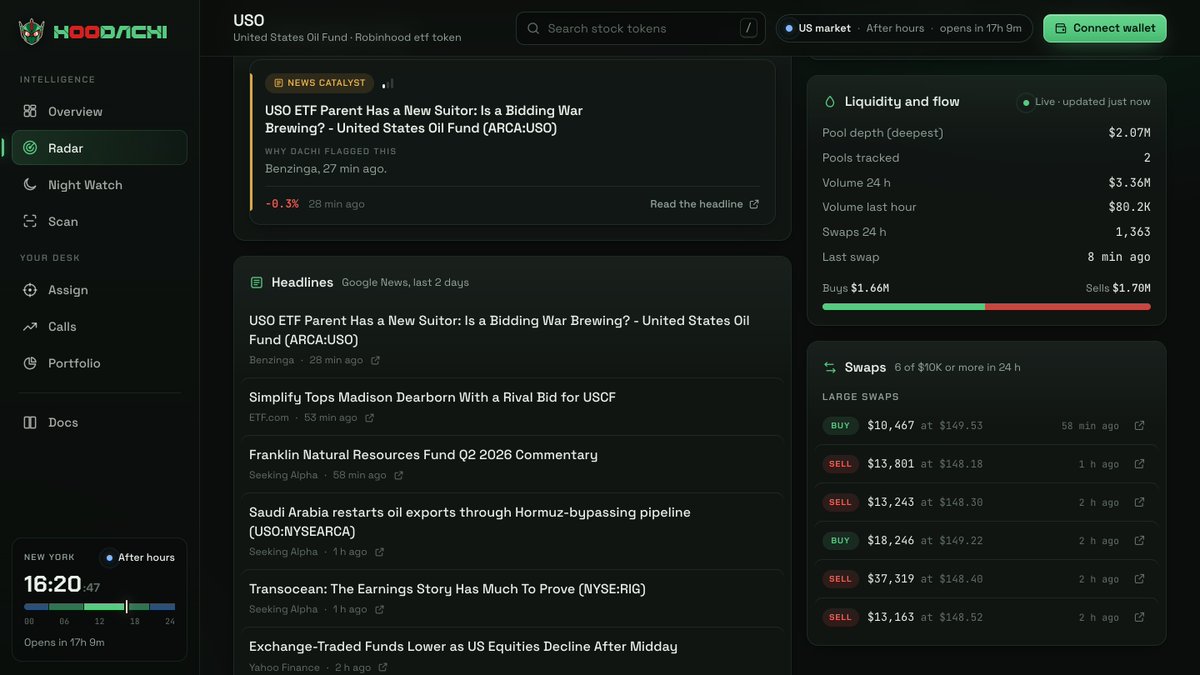
Task: Click the Volume last hour value $80.2K
Action: tap(1129, 207)
